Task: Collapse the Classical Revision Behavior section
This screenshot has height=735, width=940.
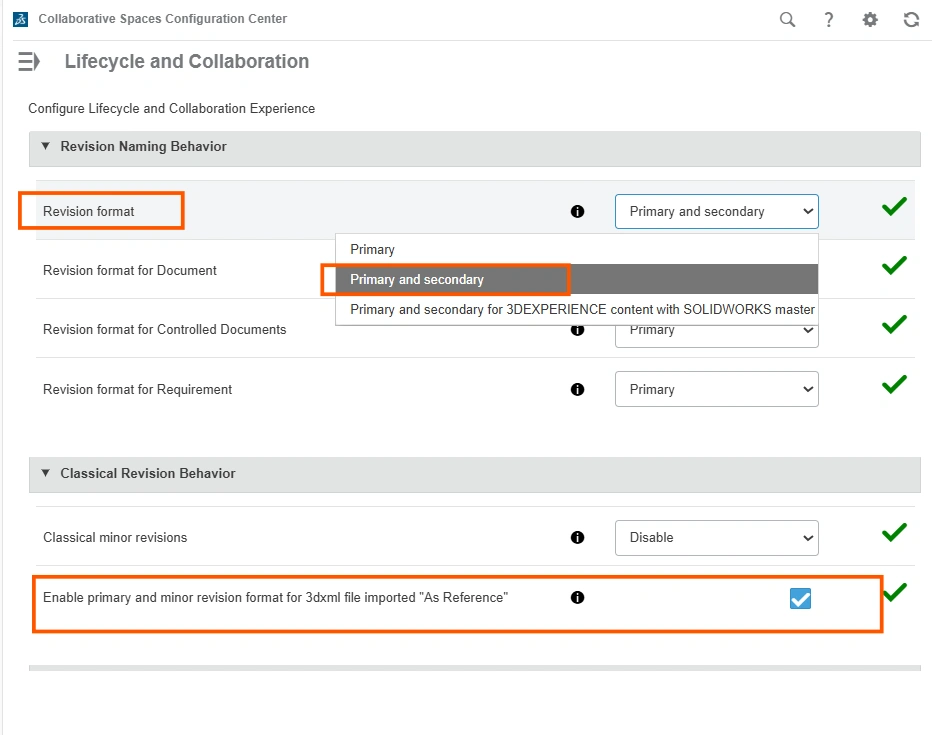Action: [x=45, y=473]
